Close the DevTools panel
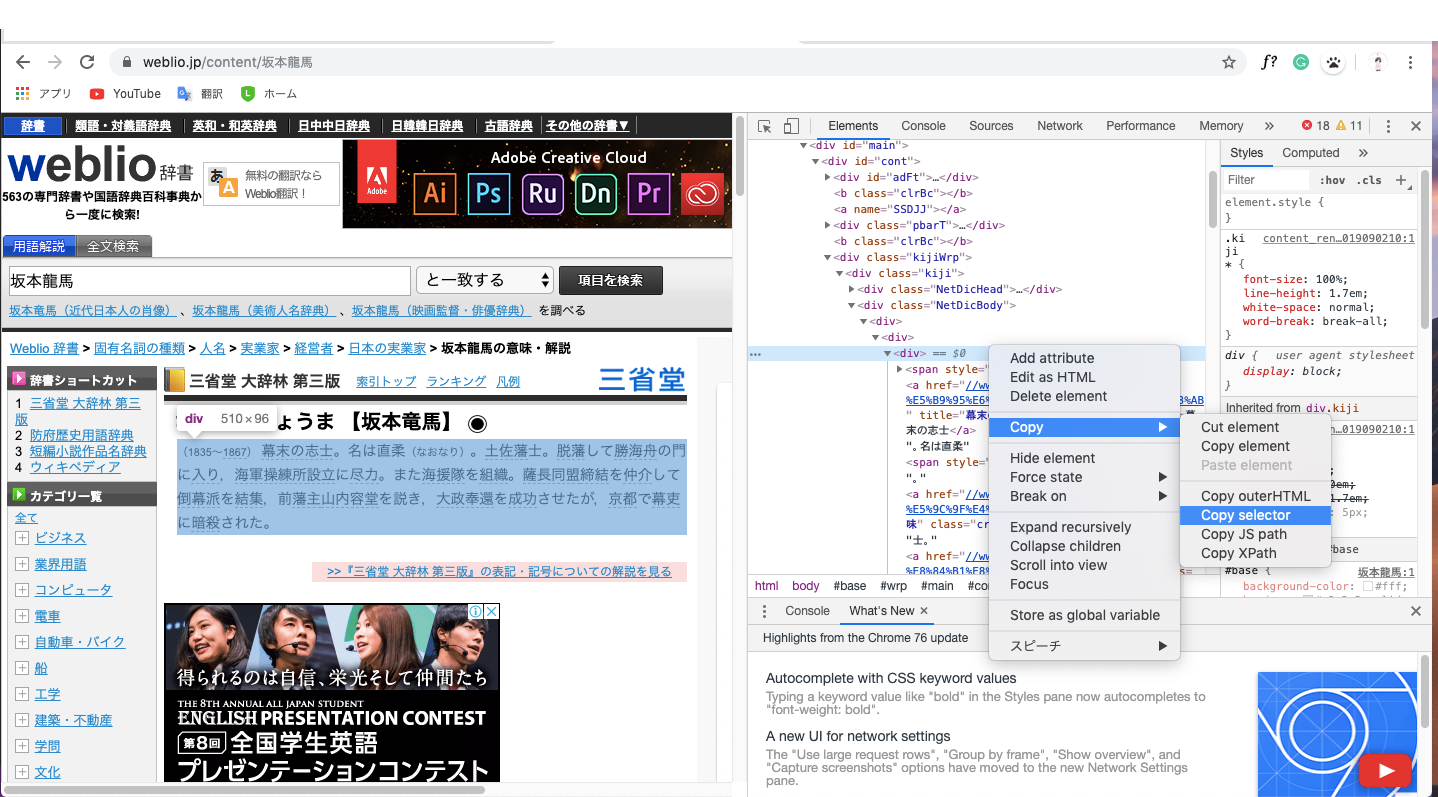Image resolution: width=1438 pixels, height=797 pixels. click(1416, 126)
